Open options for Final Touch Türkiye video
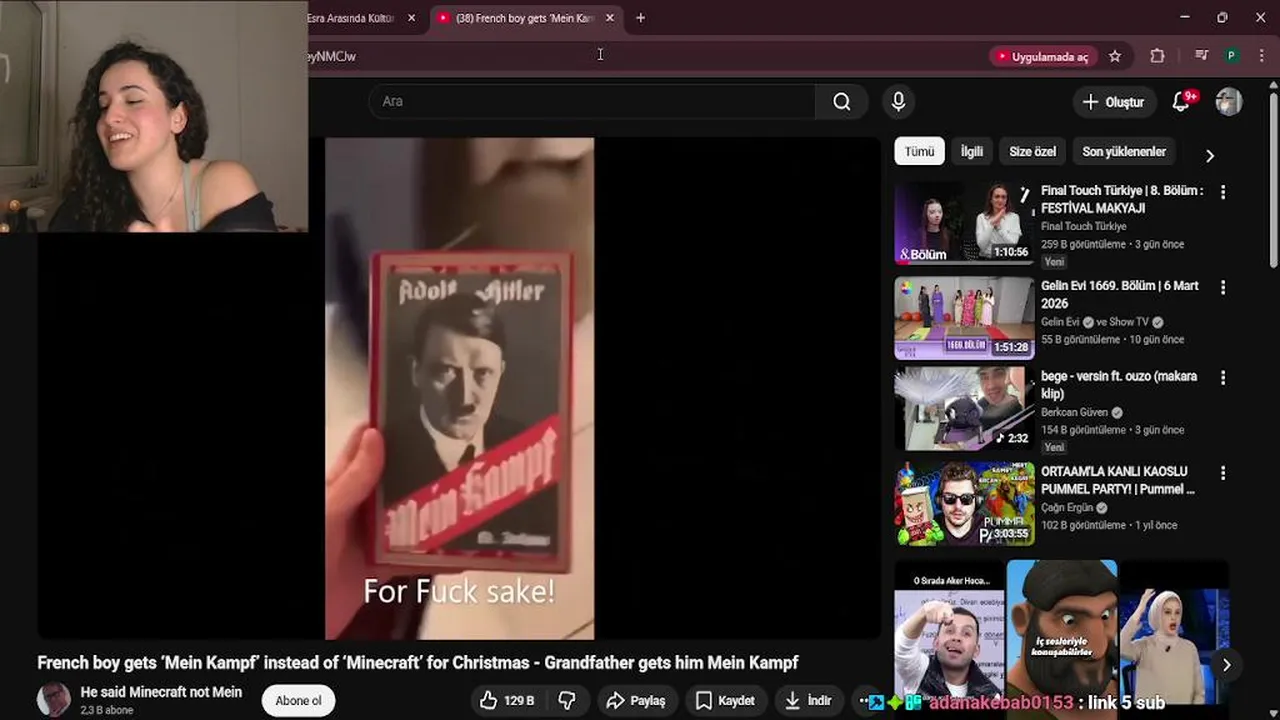The height and width of the screenshot is (720, 1280). coord(1222,192)
